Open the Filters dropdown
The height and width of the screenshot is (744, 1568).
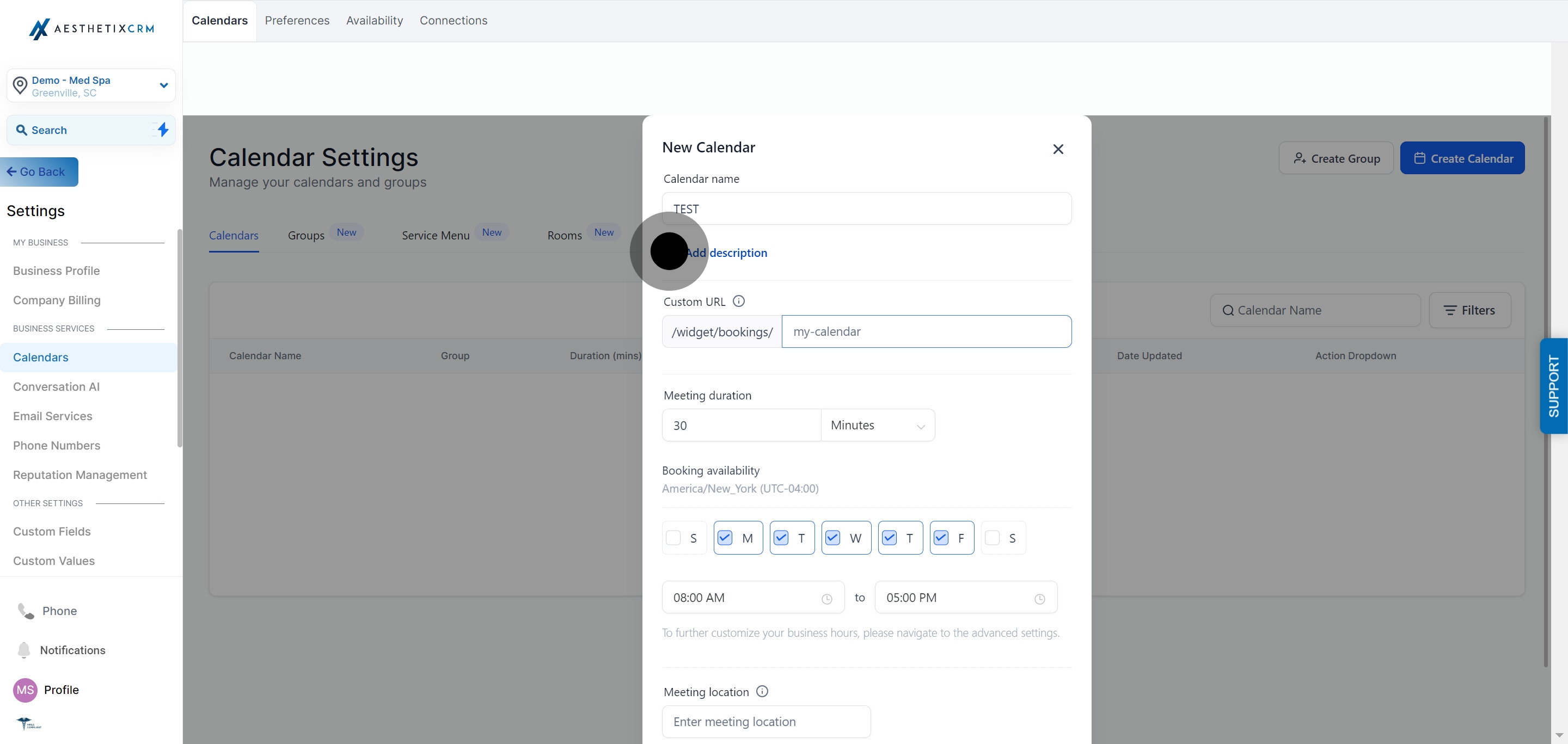click(x=1469, y=310)
